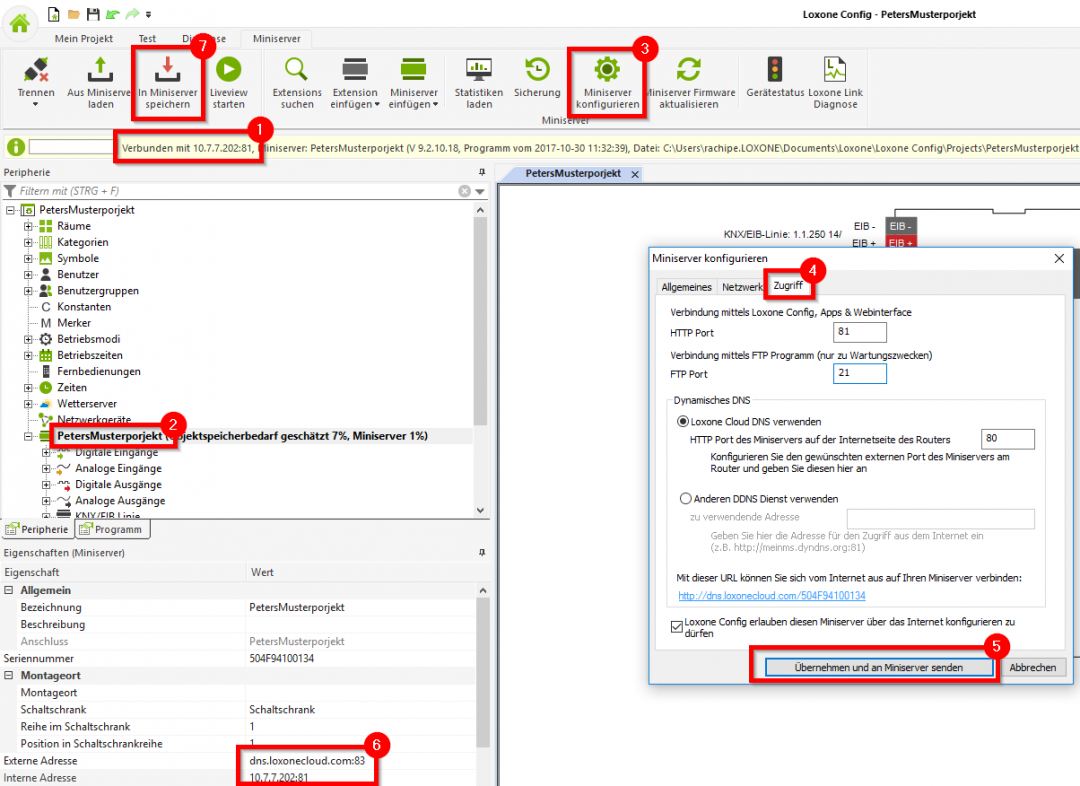Toggle Loxone Config internet configuration checkbox
Image resolution: width=1080 pixels, height=786 pixels.
pos(677,626)
